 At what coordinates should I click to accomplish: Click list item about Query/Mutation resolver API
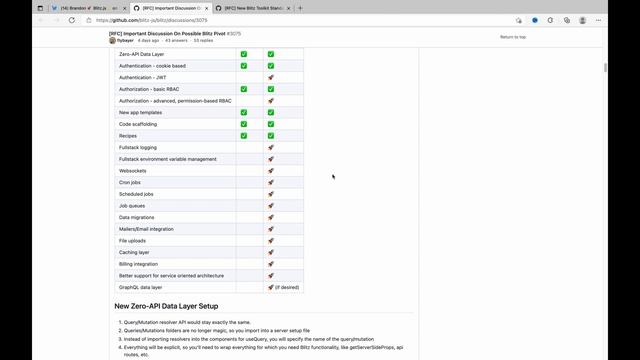click(x=187, y=322)
